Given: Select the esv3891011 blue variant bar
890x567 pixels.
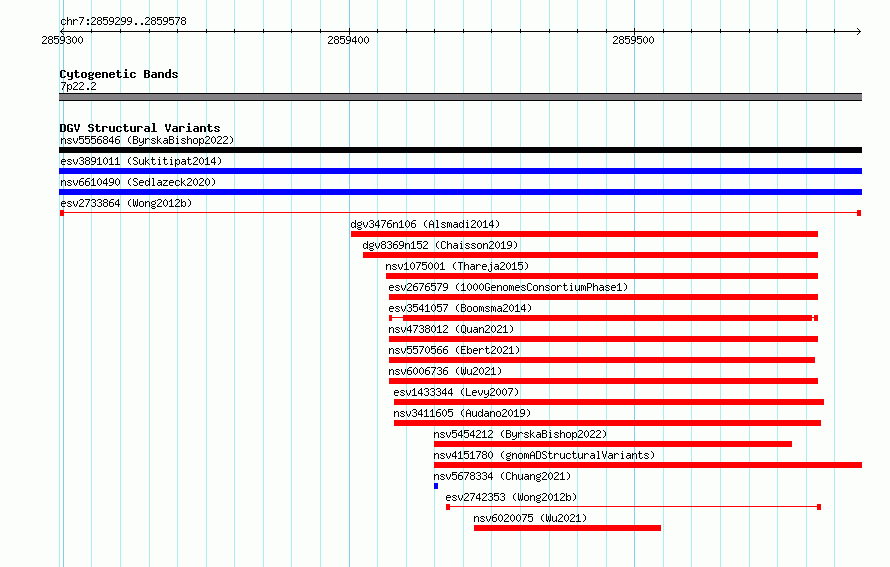Looking at the screenshot, I should [x=460, y=171].
